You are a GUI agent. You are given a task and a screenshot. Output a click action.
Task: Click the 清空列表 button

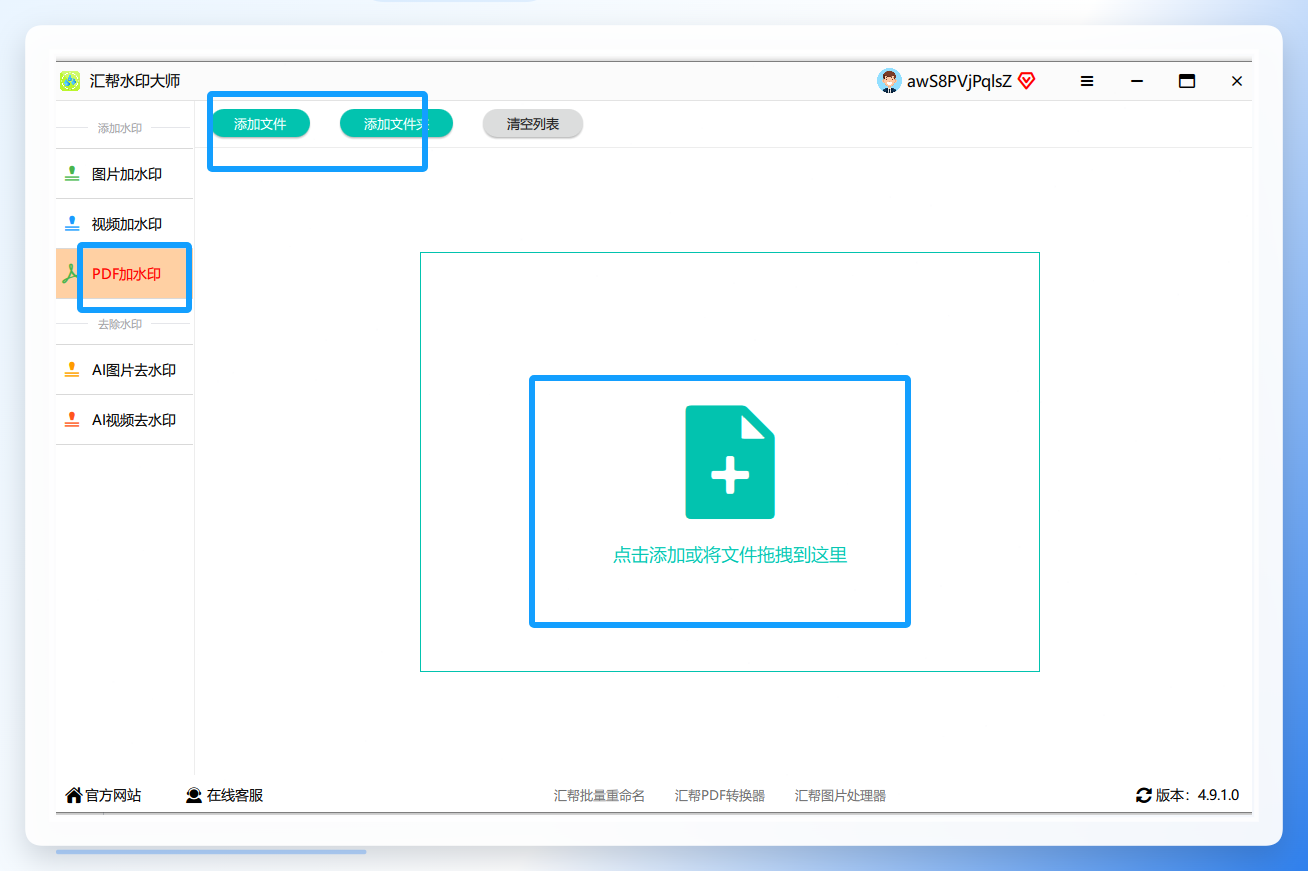[x=533, y=124]
